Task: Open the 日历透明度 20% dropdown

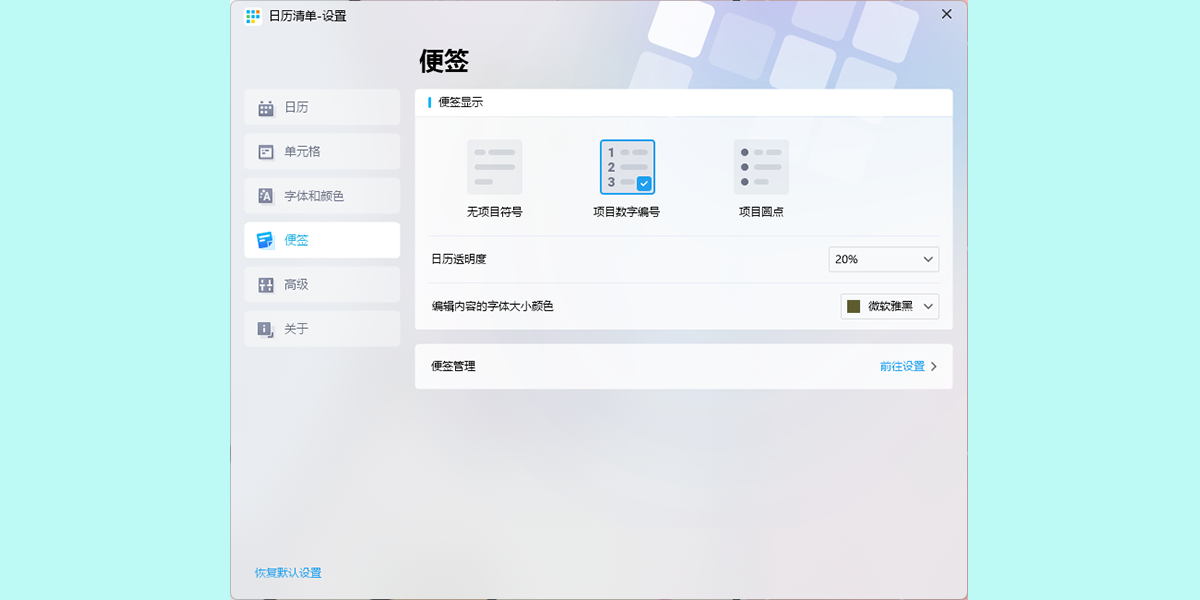Action: pyautogui.click(x=884, y=259)
